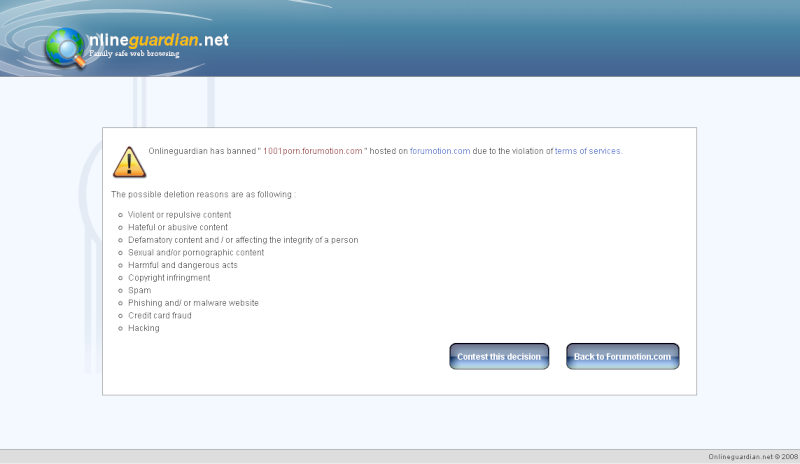Click the Onlineguardian globe magnifier logo
This screenshot has height=464, width=800.
tap(66, 48)
